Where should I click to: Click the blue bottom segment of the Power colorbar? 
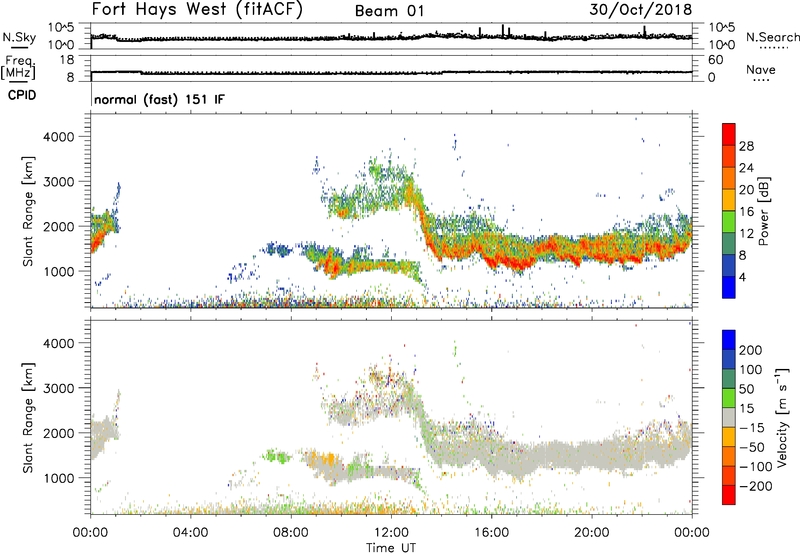[729, 287]
